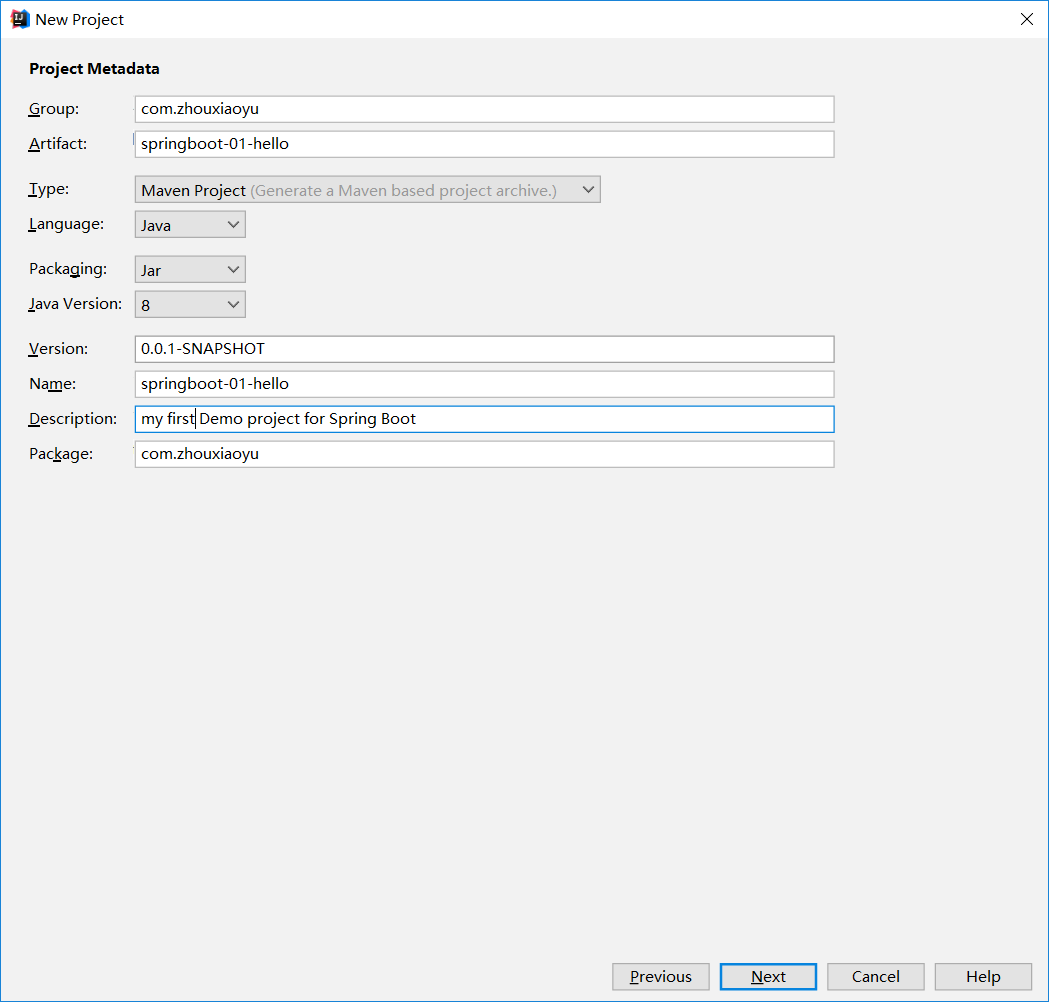Image resolution: width=1049 pixels, height=1002 pixels.
Task: Click the Package: label
Action: tap(61, 454)
